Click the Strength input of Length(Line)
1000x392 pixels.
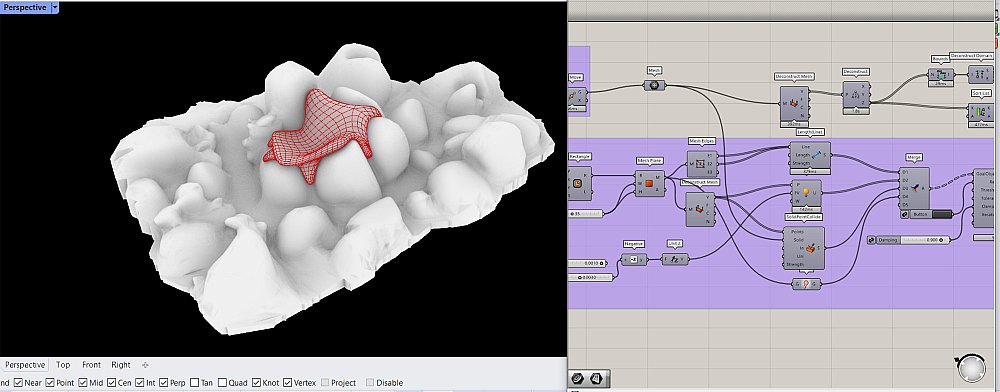tap(800, 163)
